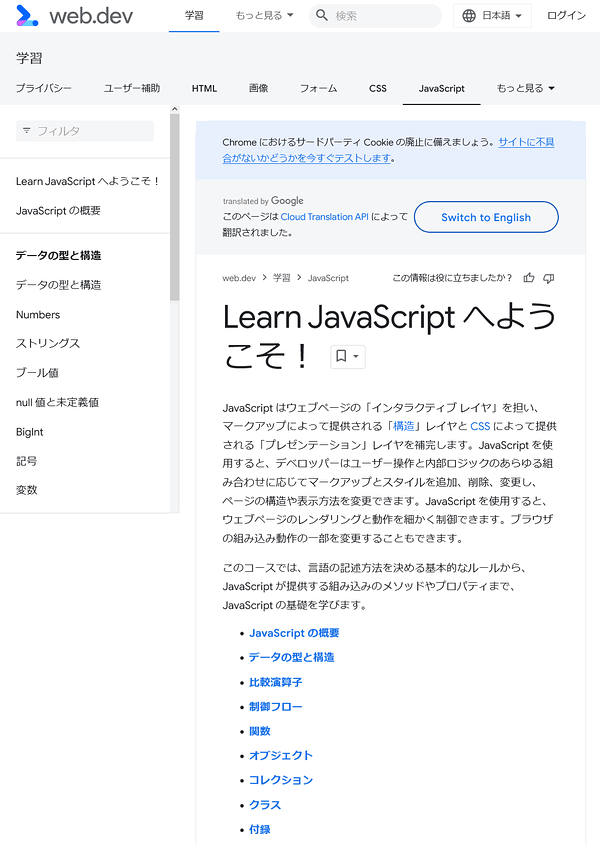Viewport: 600px width, 845px height.
Task: Open the ユーザー補助 tab
Action: pyautogui.click(x=132, y=88)
